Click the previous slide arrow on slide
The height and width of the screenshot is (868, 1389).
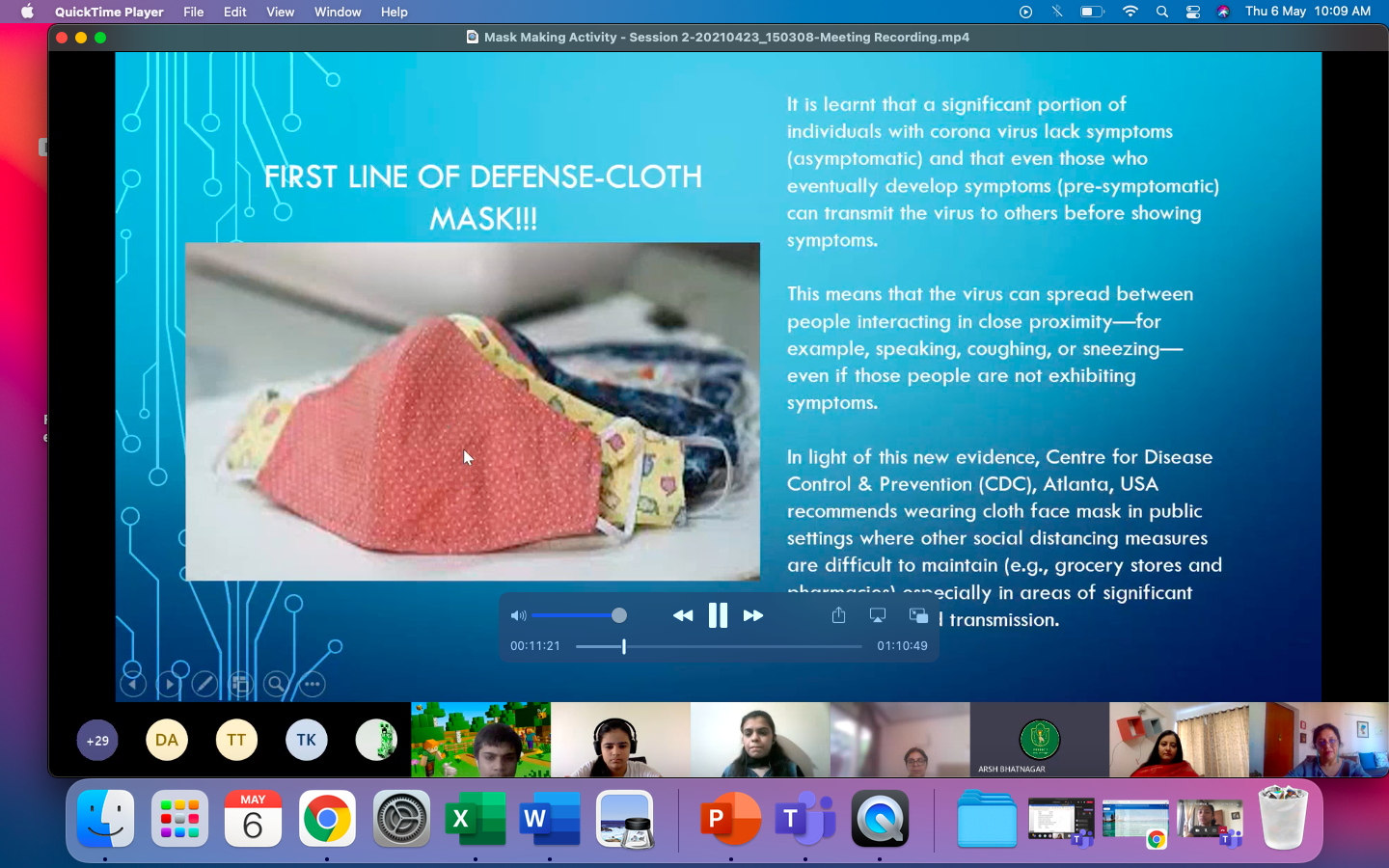click(133, 685)
